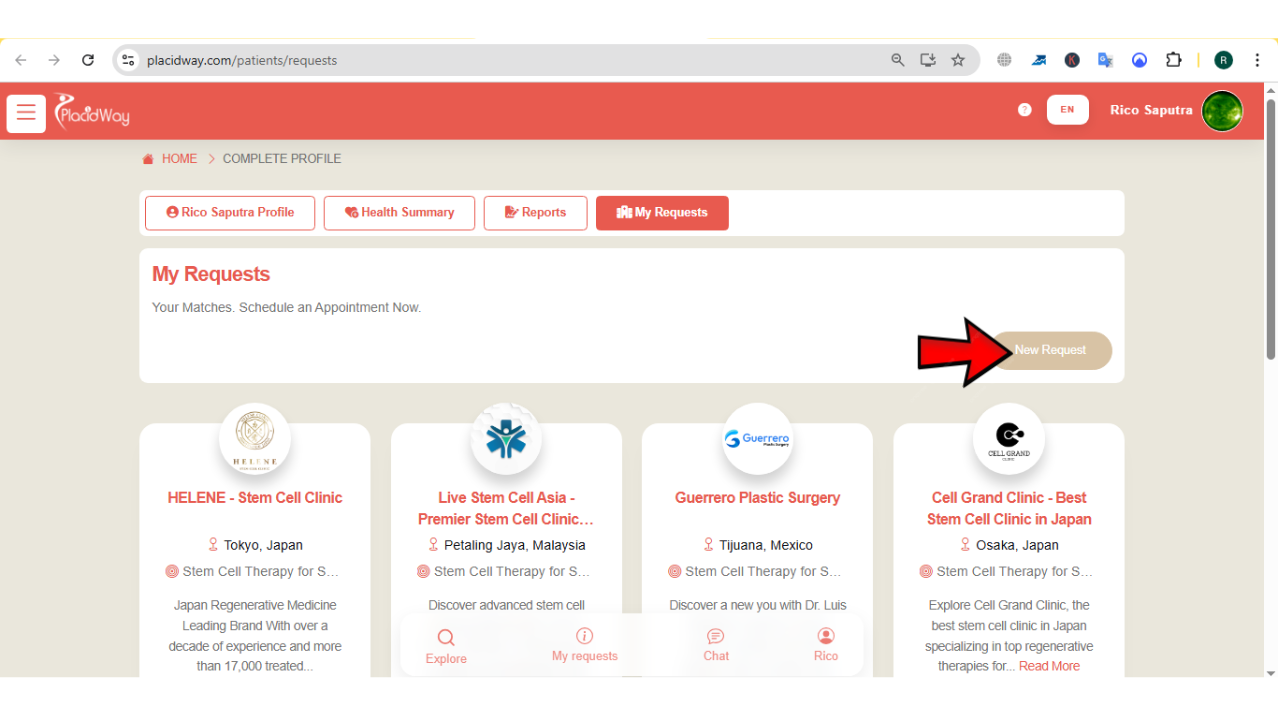Switch to Reports tab
This screenshot has height=720, width=1280.
pyautogui.click(x=535, y=213)
